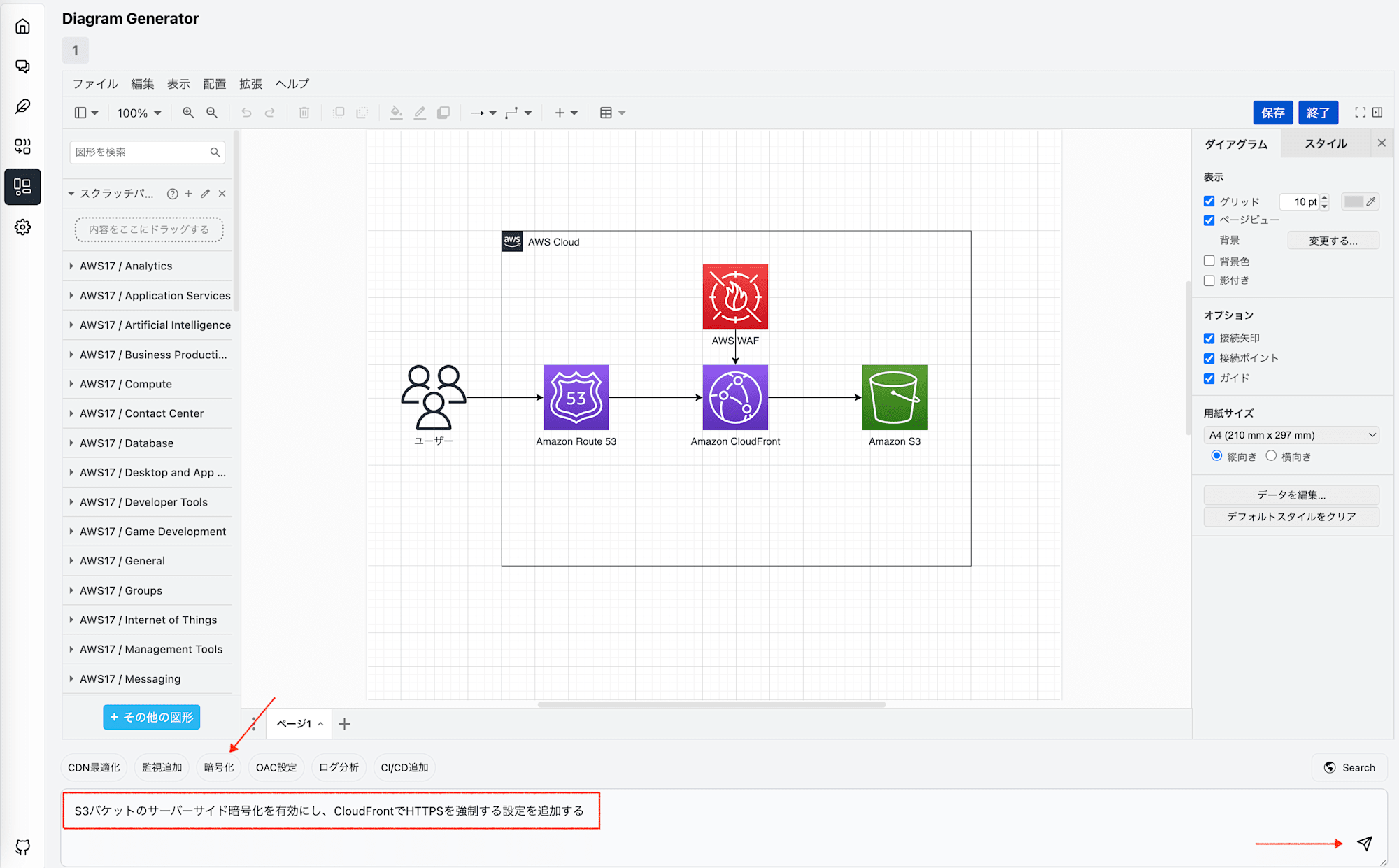Screen dimensions: 1399x868
Task: Toggle the format panel icon
Action: pos(1377,113)
